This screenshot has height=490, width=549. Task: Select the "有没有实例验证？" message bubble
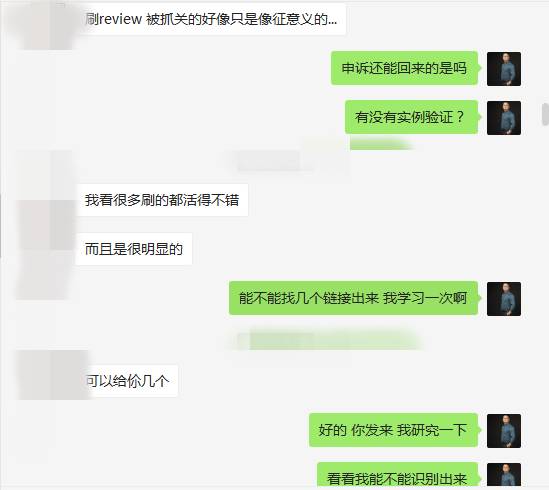click(411, 117)
